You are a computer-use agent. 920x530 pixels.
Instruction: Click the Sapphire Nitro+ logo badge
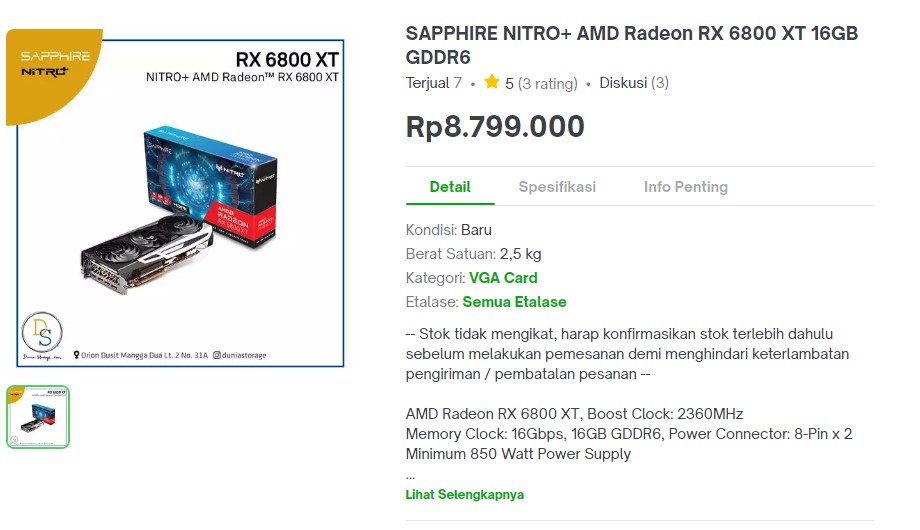pyautogui.click(x=55, y=64)
